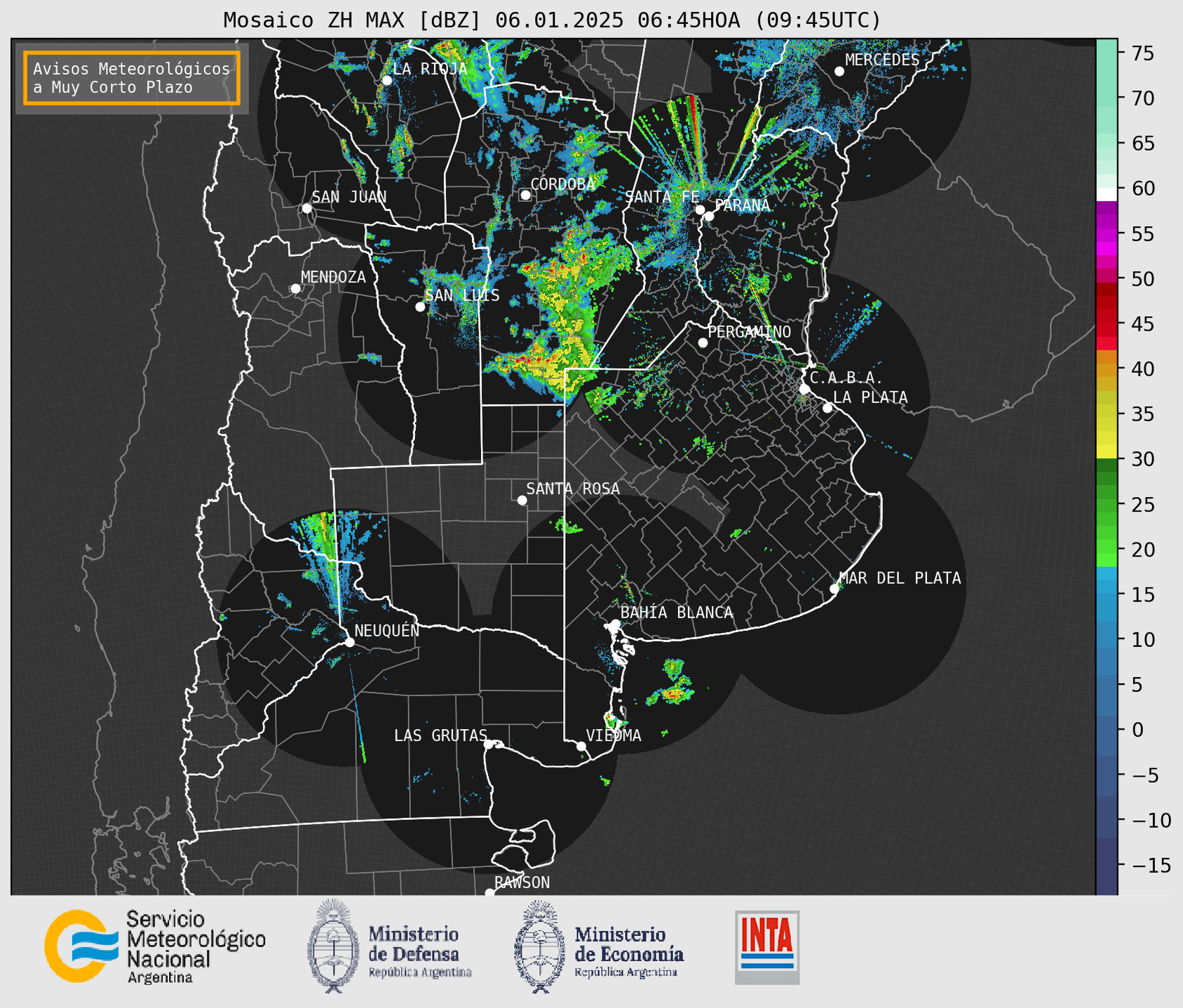Click the RAWSON city label
The height and width of the screenshot is (1008, 1183).
[x=522, y=883]
